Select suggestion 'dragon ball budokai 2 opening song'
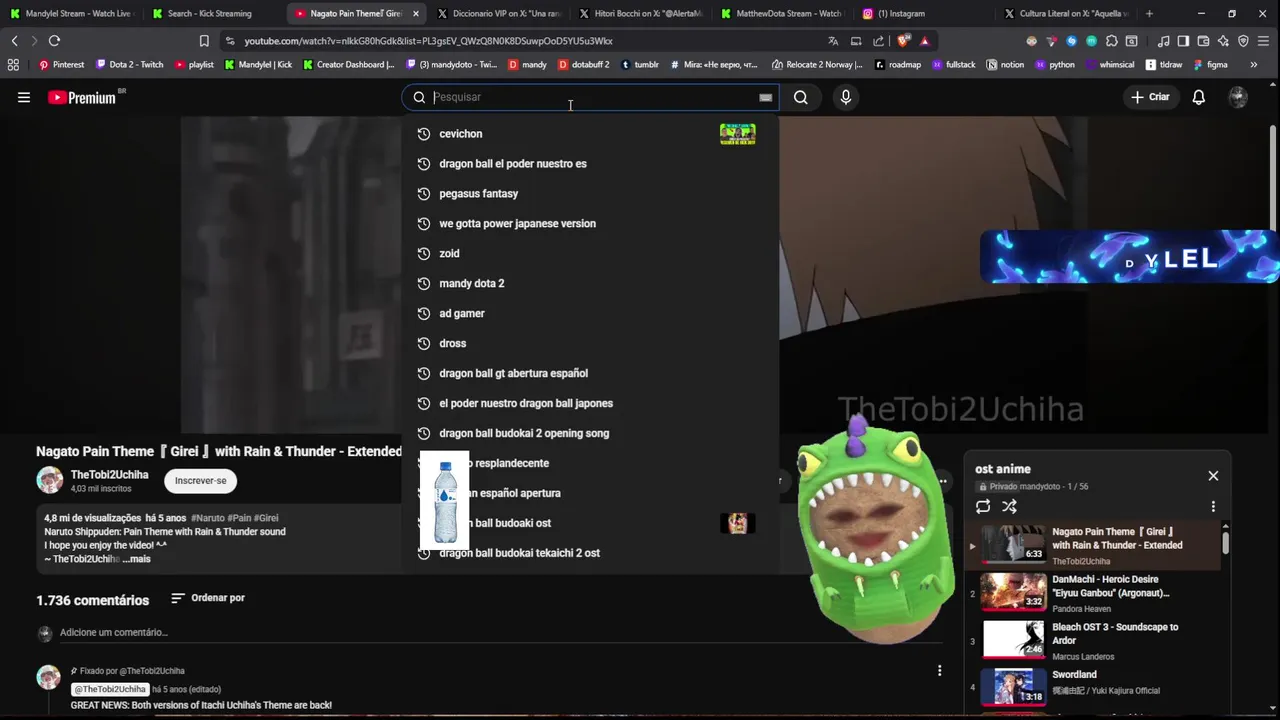This screenshot has height=720, width=1280. (590, 434)
